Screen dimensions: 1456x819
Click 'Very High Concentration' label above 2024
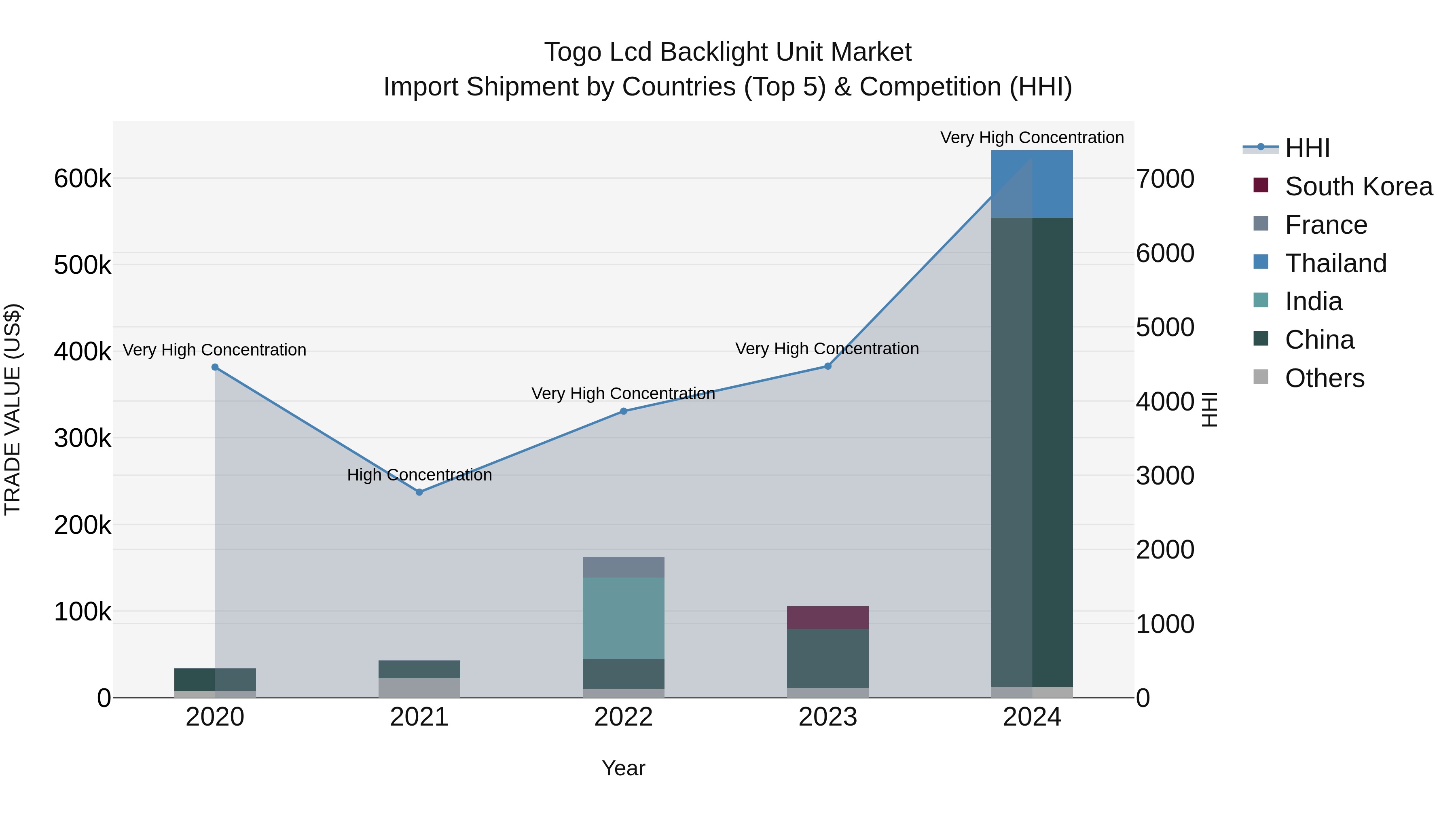(1032, 138)
